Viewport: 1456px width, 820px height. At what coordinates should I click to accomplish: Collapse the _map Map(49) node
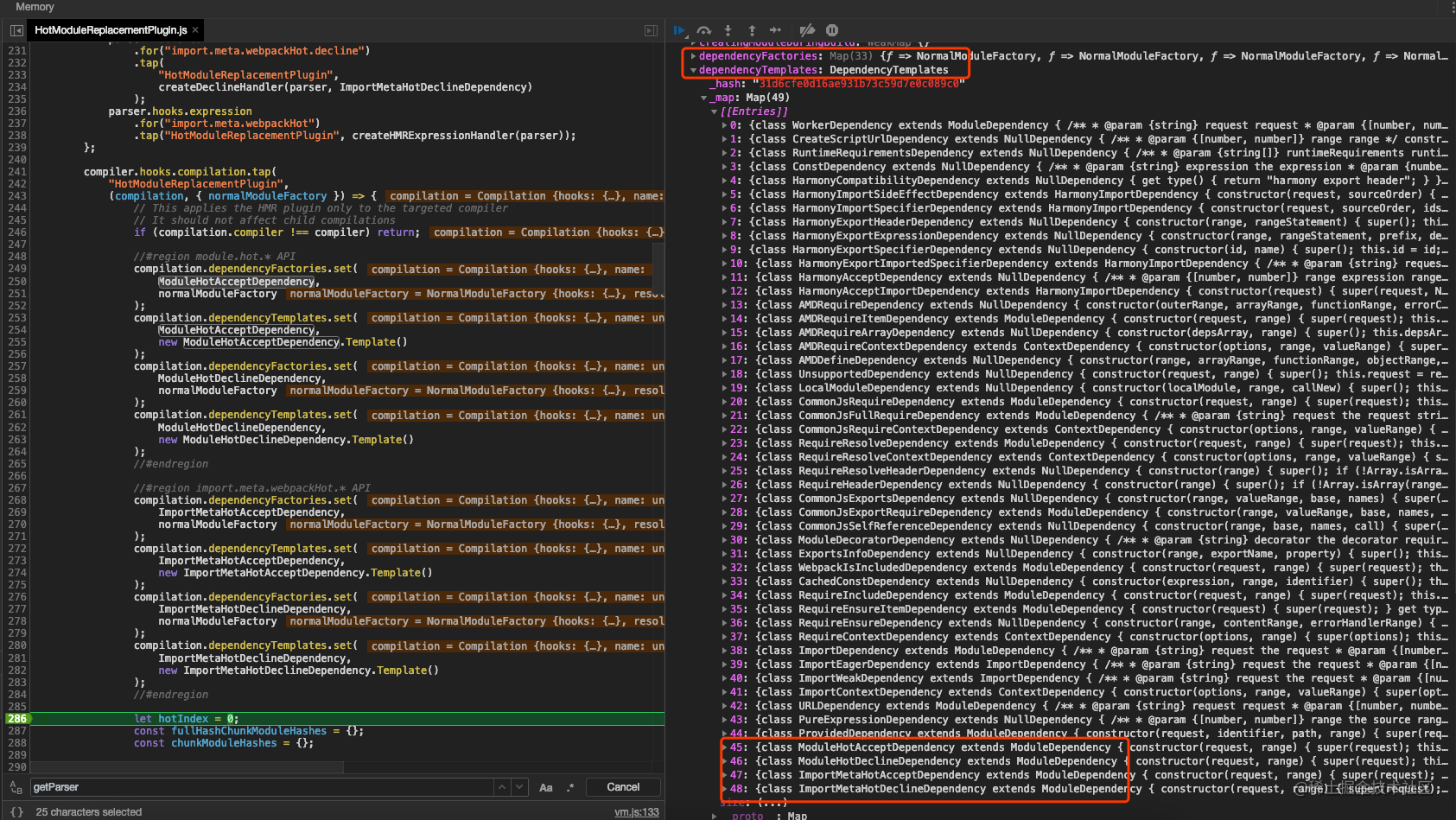(703, 98)
